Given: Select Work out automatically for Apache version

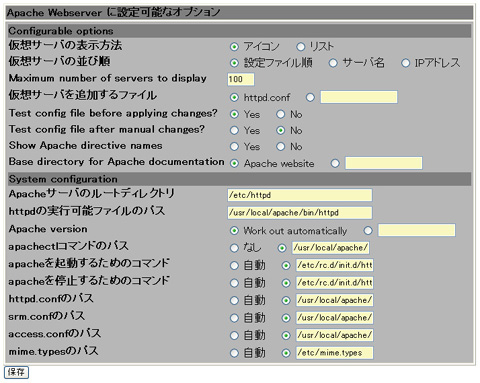Looking at the screenshot, I should click(x=234, y=231).
